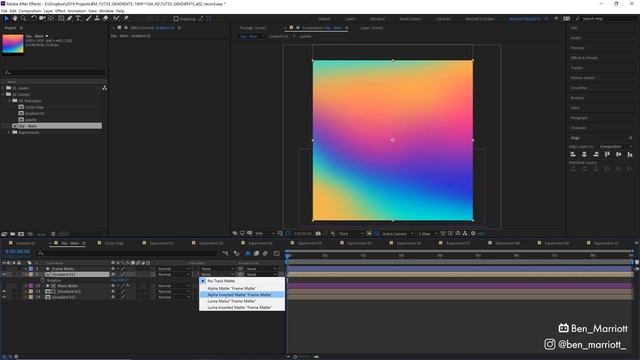Select the Unified Camera tool
640x360 pixels.
42,18
